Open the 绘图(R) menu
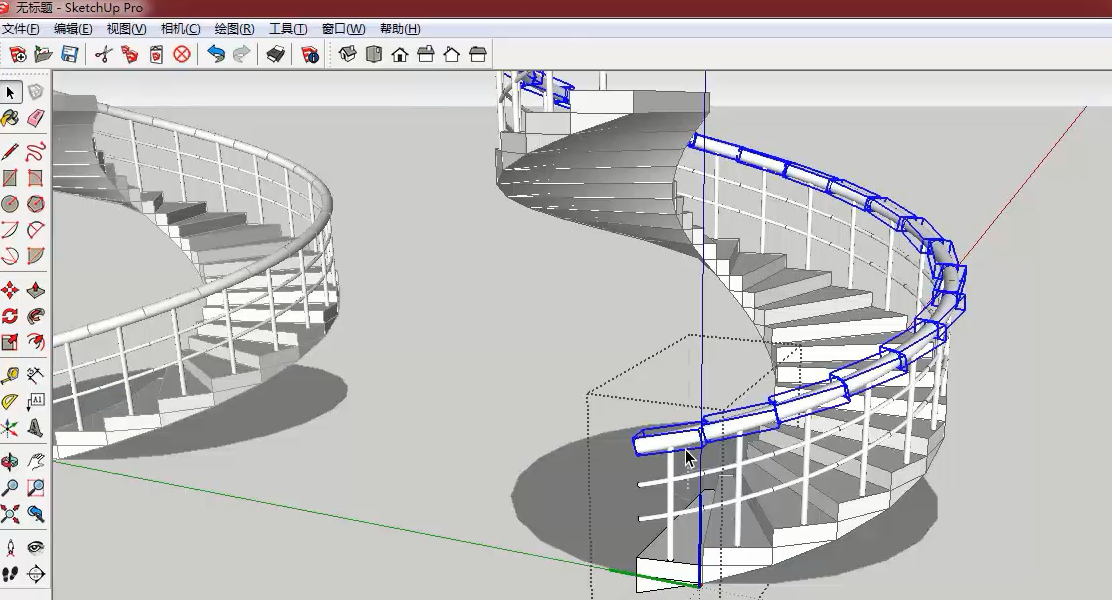The height and width of the screenshot is (600, 1112). click(234, 29)
